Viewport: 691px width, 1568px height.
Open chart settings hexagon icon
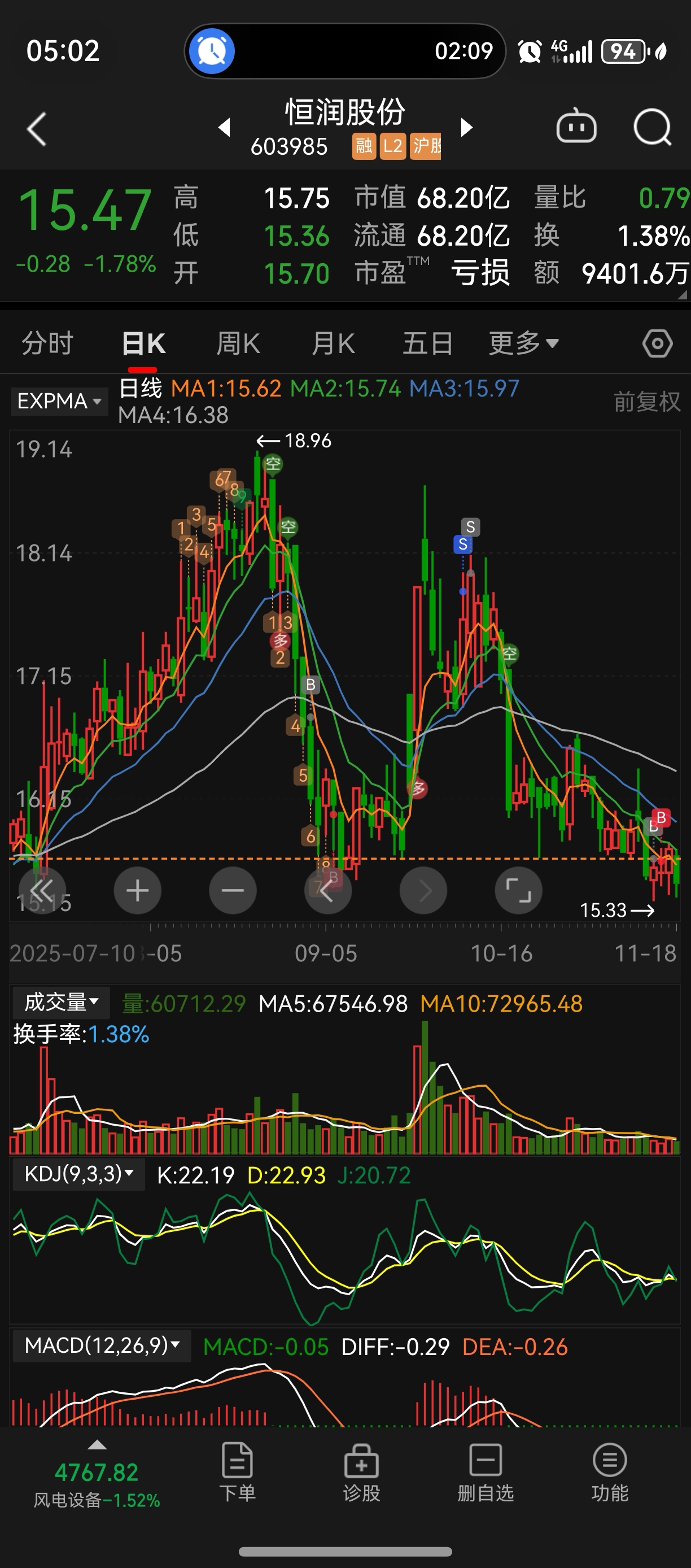(657, 344)
